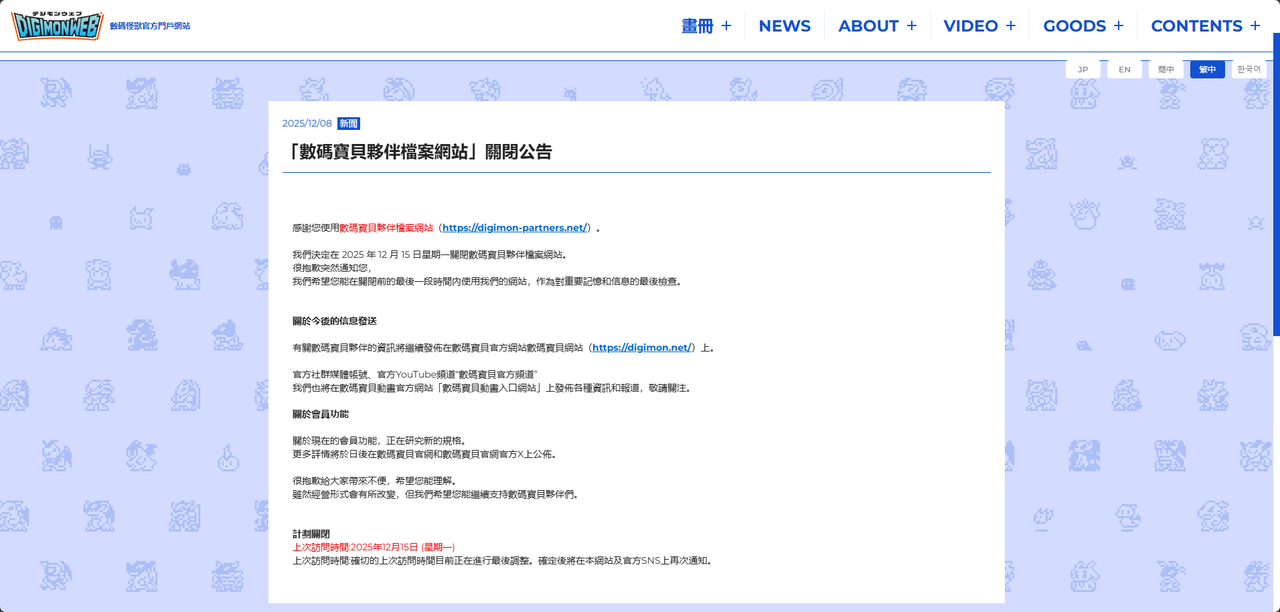Select the 繁中 language option
1280x612 pixels.
click(x=1207, y=70)
